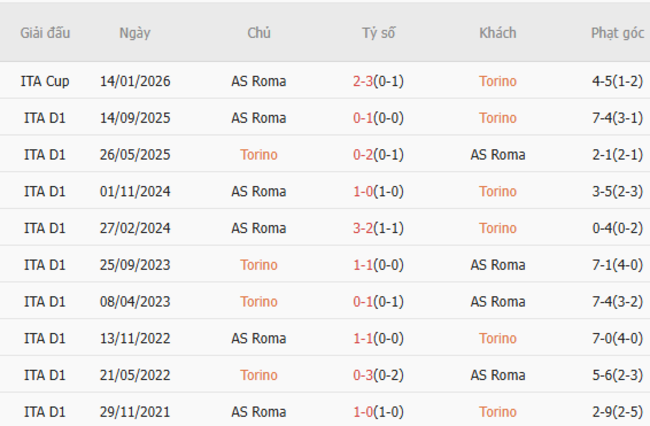
Task: Open the 0-3 score from 21/05/2022
Action: (x=363, y=375)
